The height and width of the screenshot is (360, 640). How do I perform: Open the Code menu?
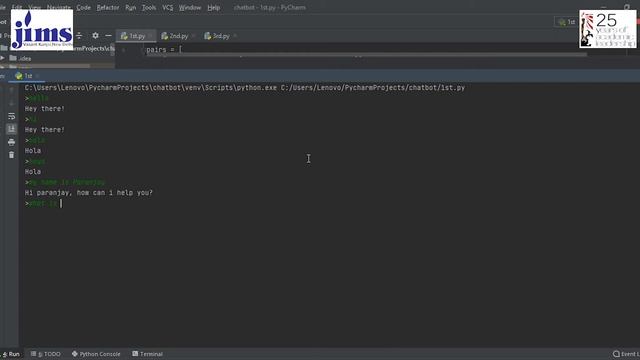83,7
